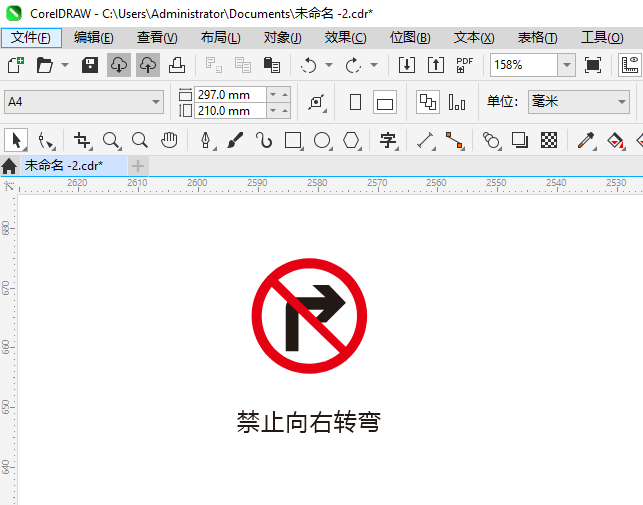Toggle the rulers display icon

(630, 65)
